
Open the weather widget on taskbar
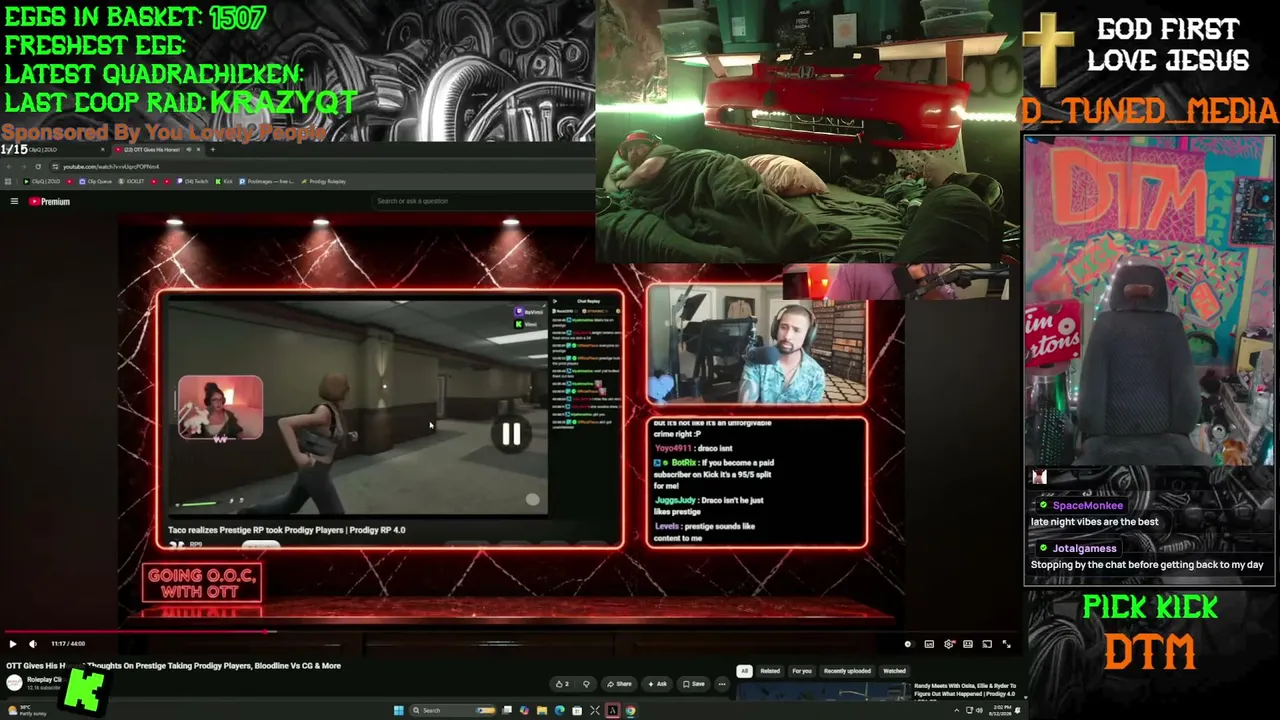click(26, 710)
